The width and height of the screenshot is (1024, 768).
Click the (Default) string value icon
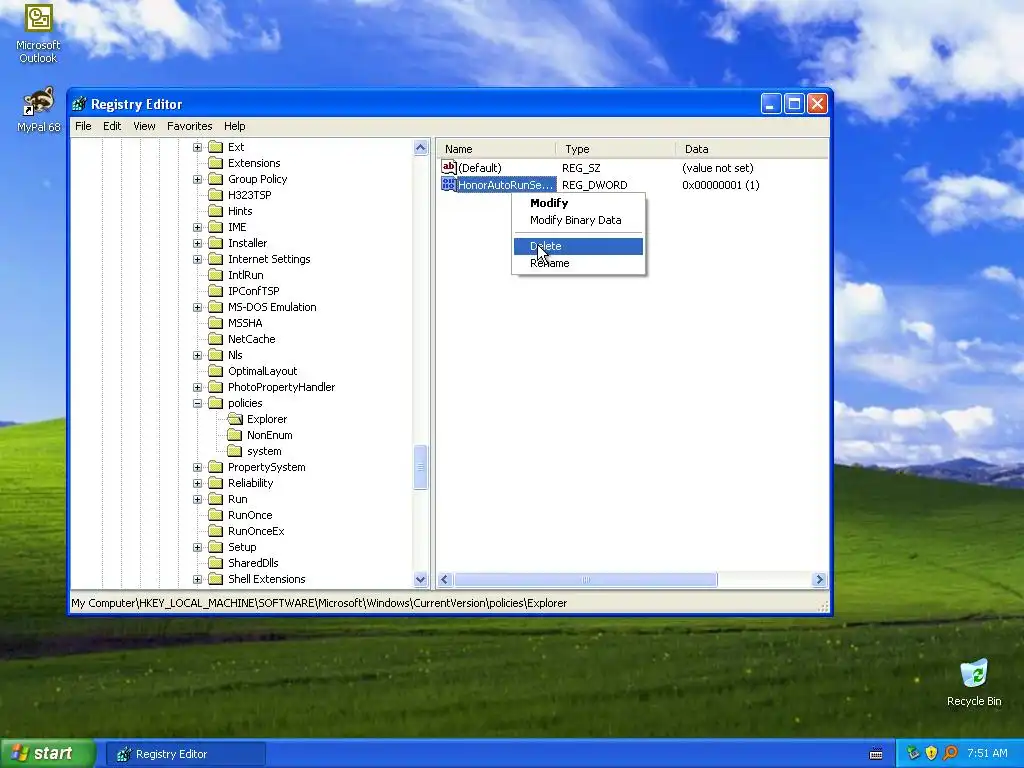(449, 168)
